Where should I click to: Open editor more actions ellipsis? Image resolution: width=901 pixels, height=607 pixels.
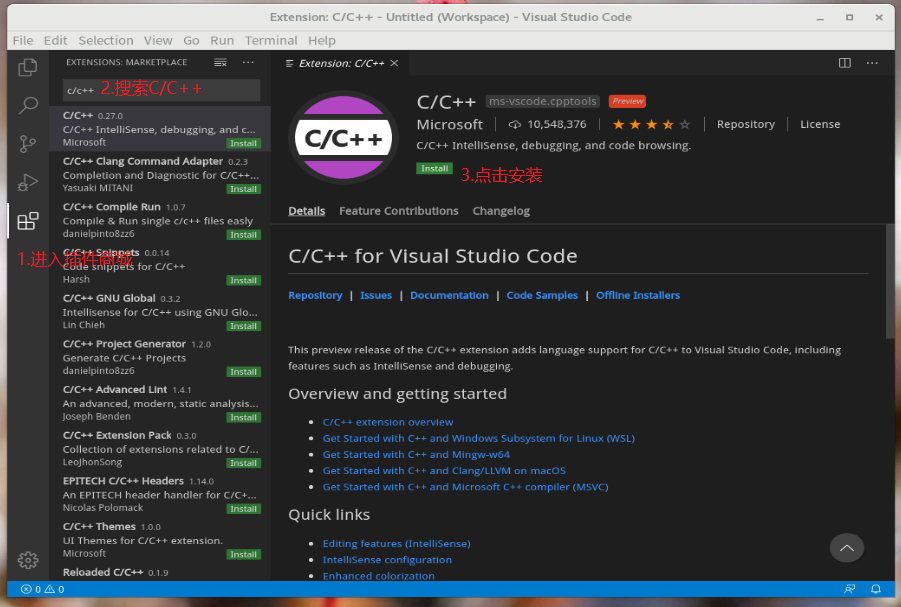click(872, 63)
